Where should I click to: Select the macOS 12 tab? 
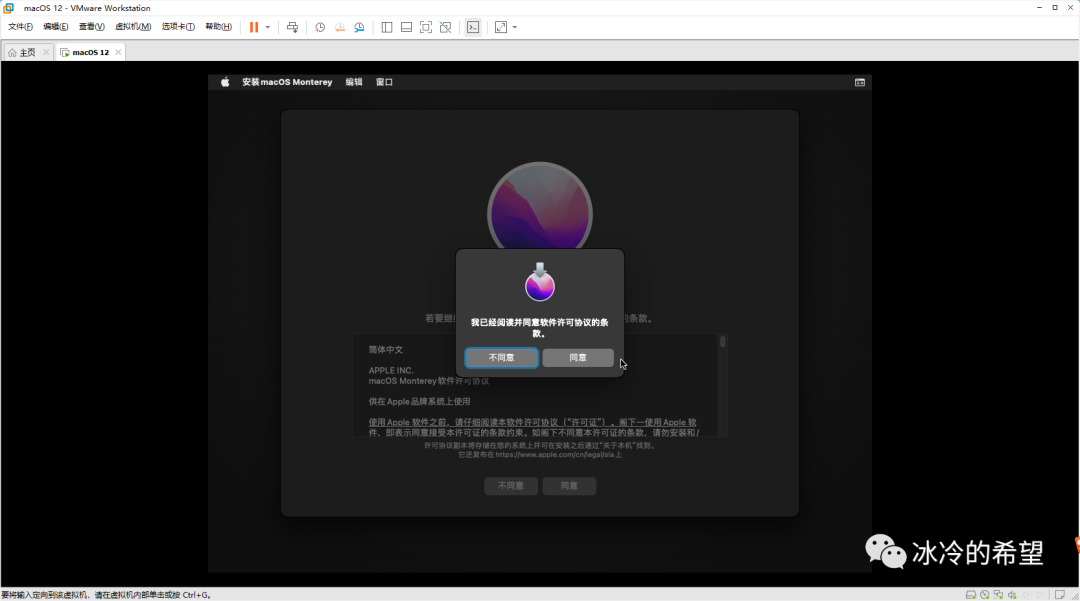click(x=90, y=52)
